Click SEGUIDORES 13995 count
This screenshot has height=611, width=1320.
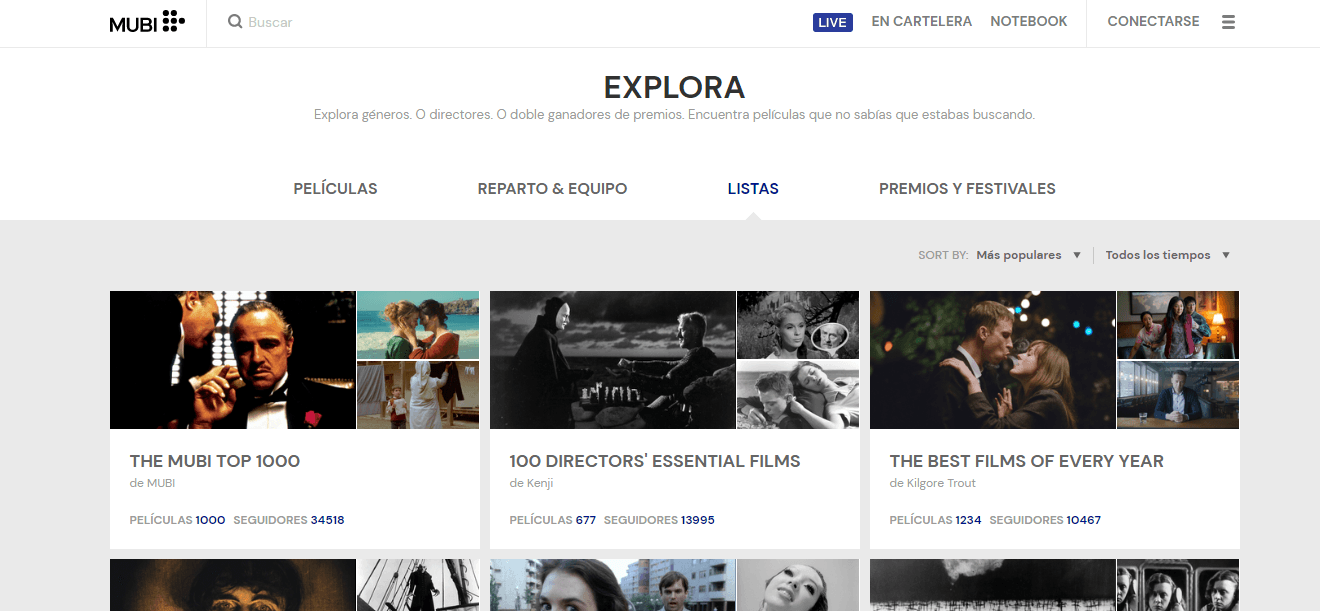click(x=660, y=520)
